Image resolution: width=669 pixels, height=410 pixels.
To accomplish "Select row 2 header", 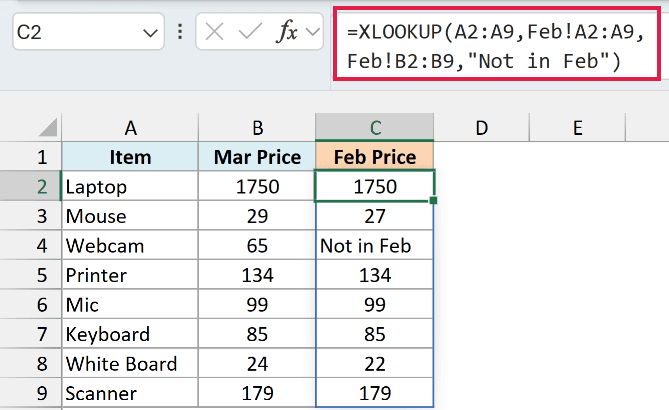I will 31,186.
